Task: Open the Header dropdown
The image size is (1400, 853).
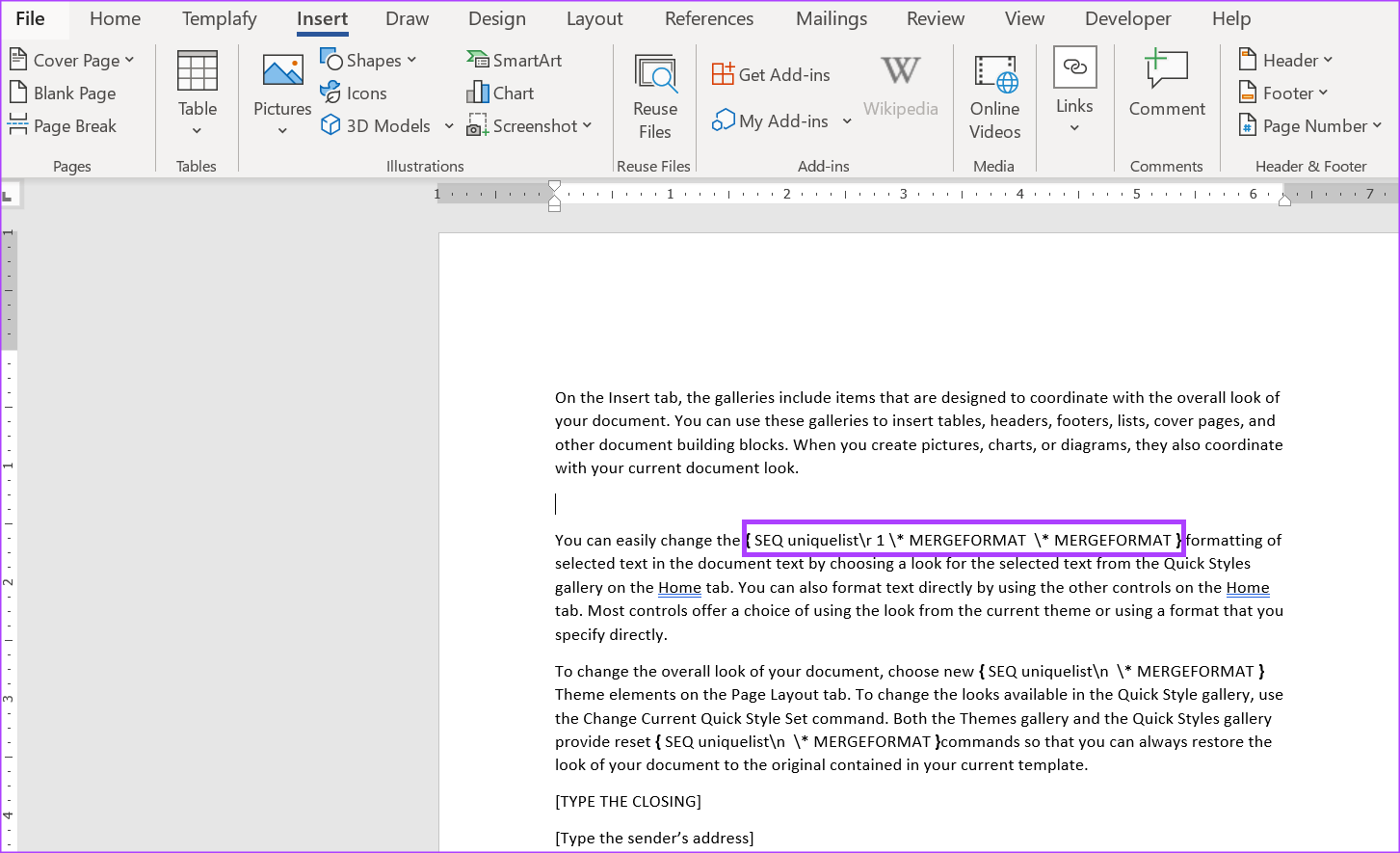Action: coord(1285,60)
